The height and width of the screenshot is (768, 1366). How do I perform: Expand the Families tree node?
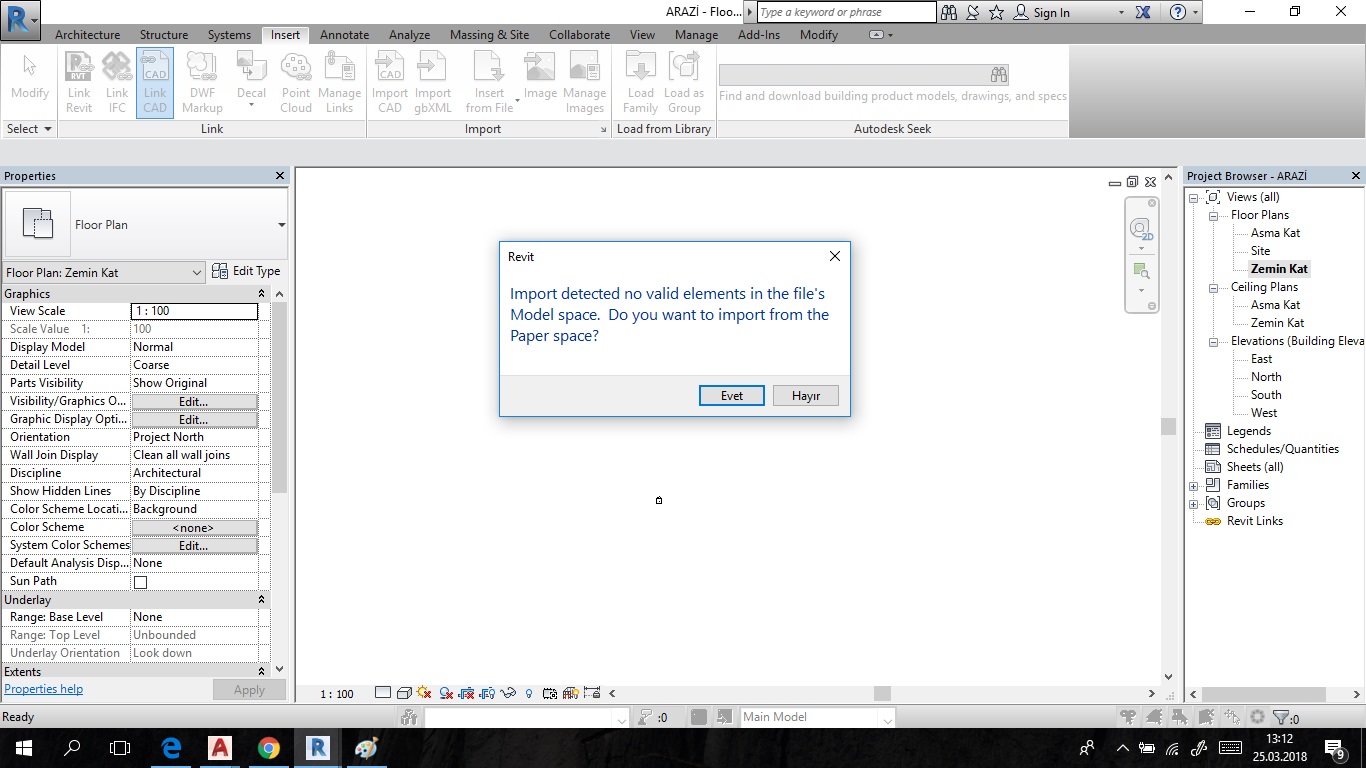pos(1194,485)
